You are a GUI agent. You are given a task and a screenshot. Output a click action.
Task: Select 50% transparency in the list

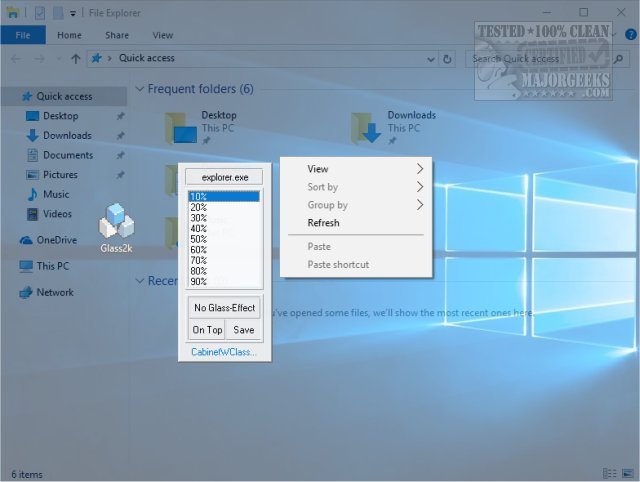pyautogui.click(x=224, y=239)
